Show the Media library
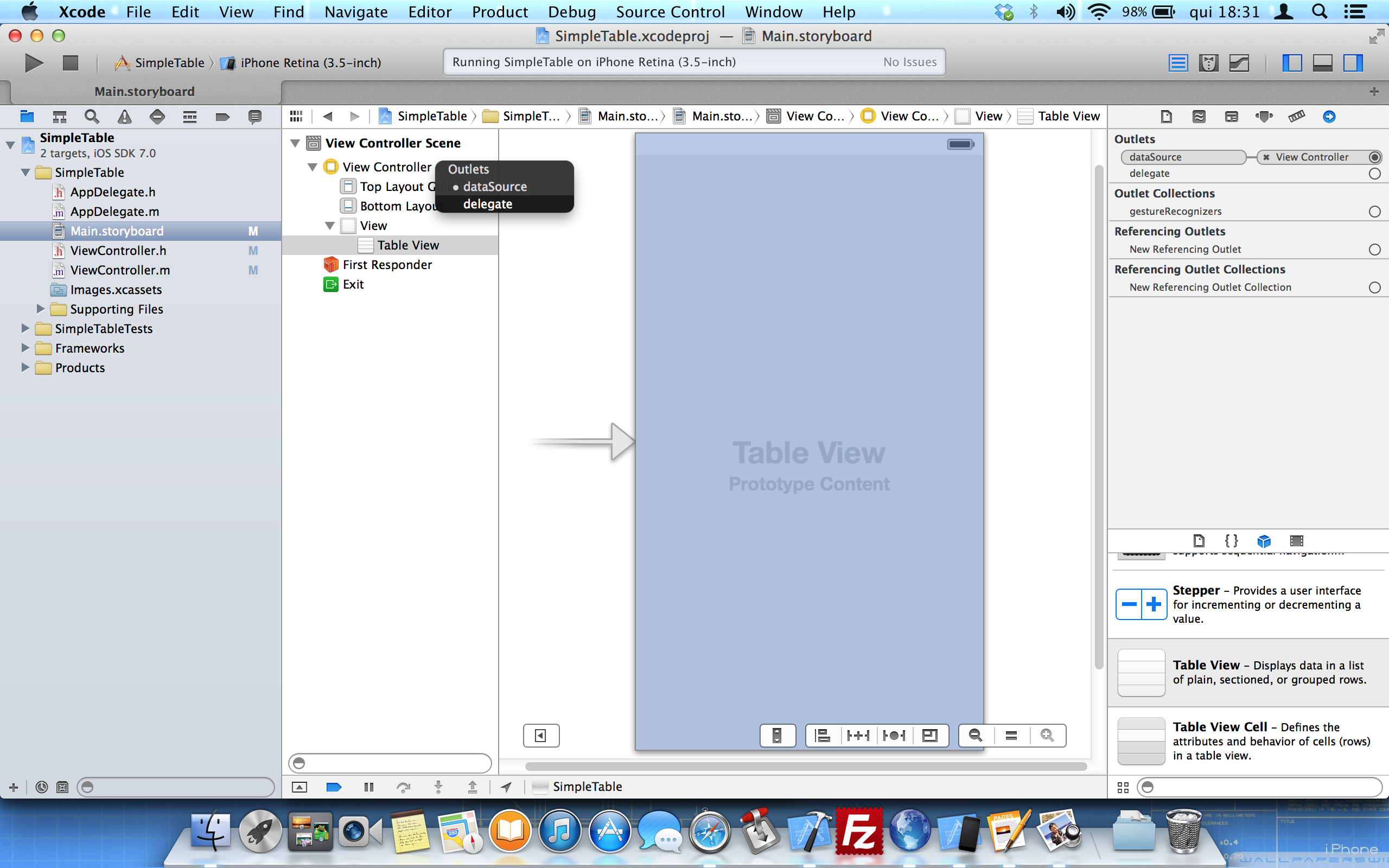 click(x=1297, y=540)
